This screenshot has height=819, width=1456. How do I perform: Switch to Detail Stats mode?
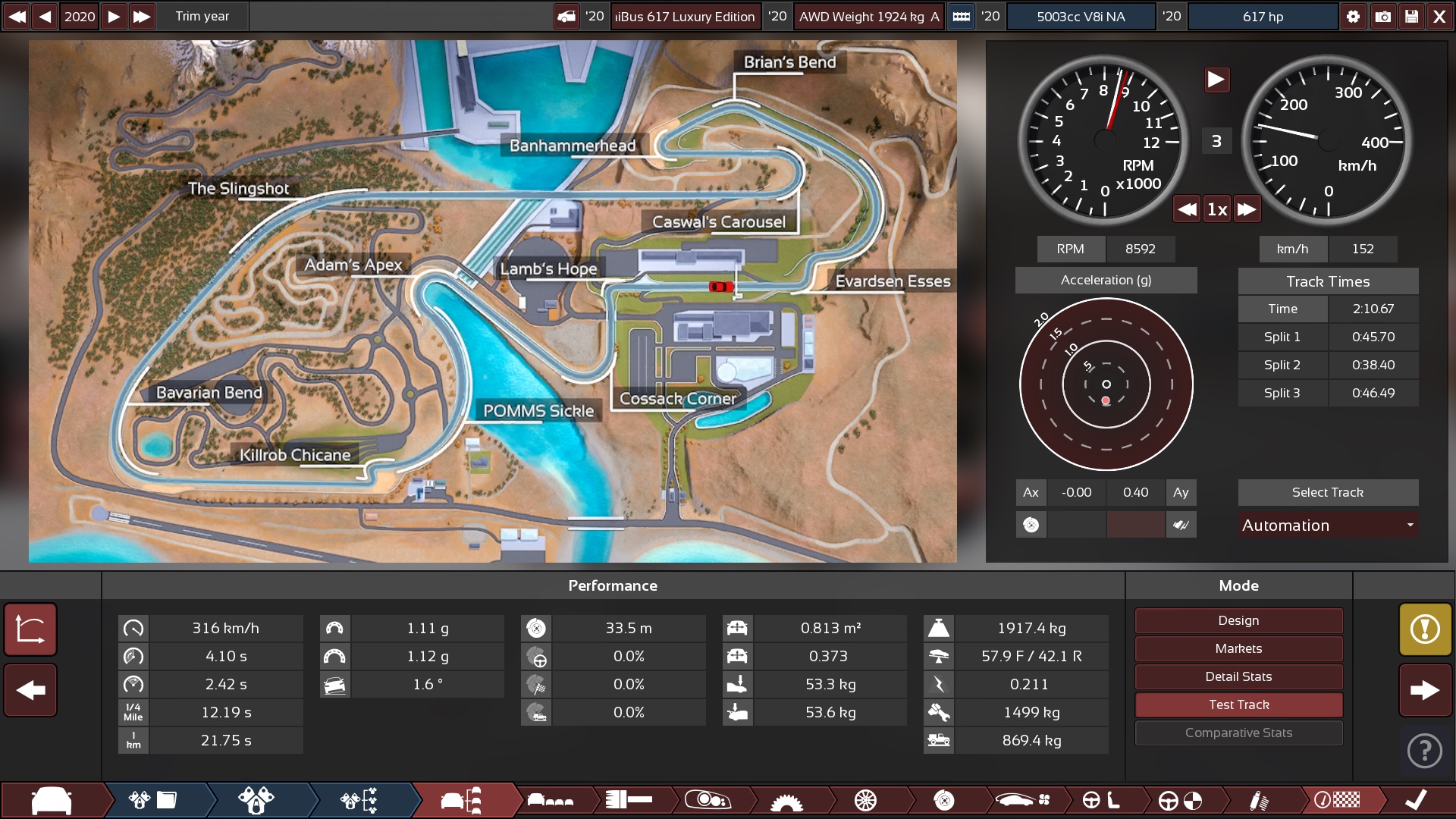[1238, 676]
